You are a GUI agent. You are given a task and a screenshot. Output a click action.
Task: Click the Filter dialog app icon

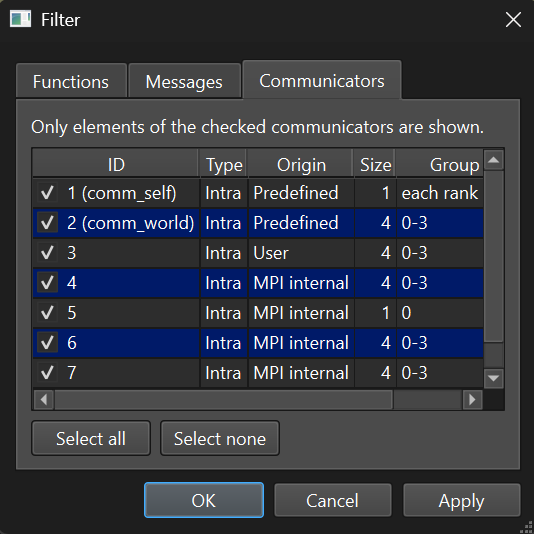(x=20, y=19)
